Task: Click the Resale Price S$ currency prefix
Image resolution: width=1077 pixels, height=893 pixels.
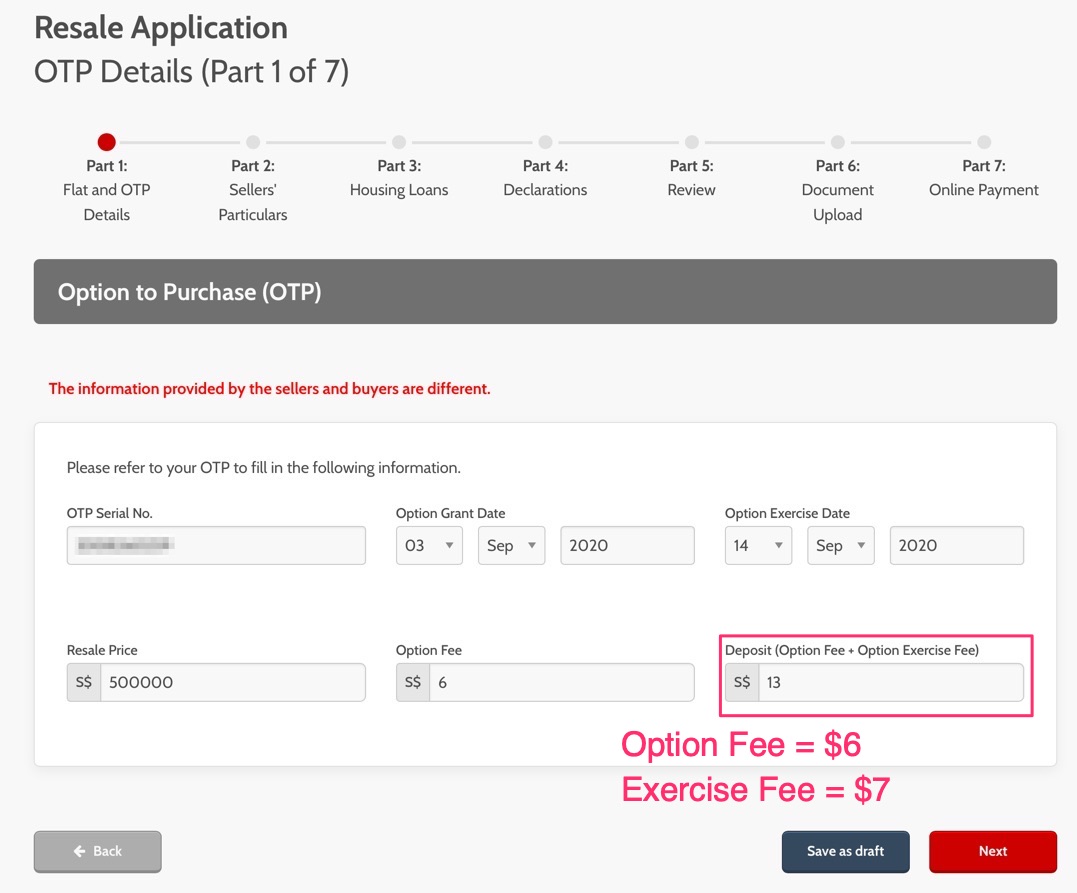Action: point(84,682)
